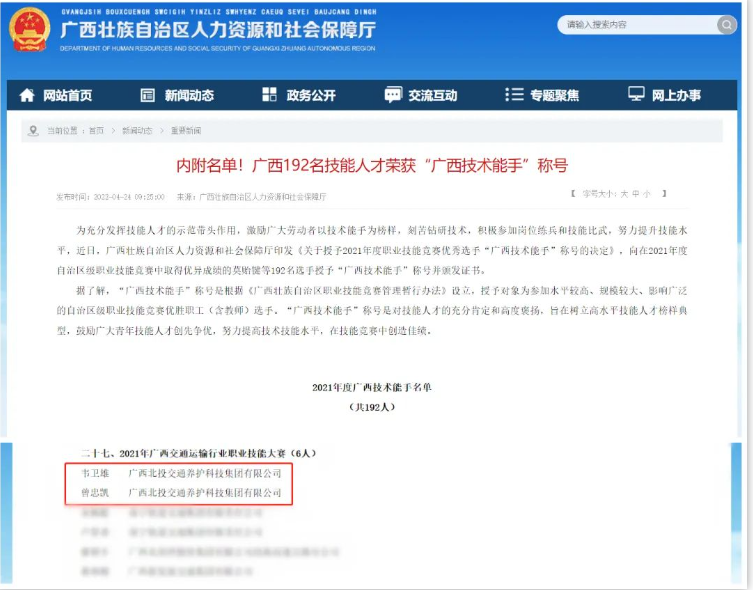Open 专题聚焦 navigation item
Viewport: 753px width, 590px height.
click(x=555, y=96)
